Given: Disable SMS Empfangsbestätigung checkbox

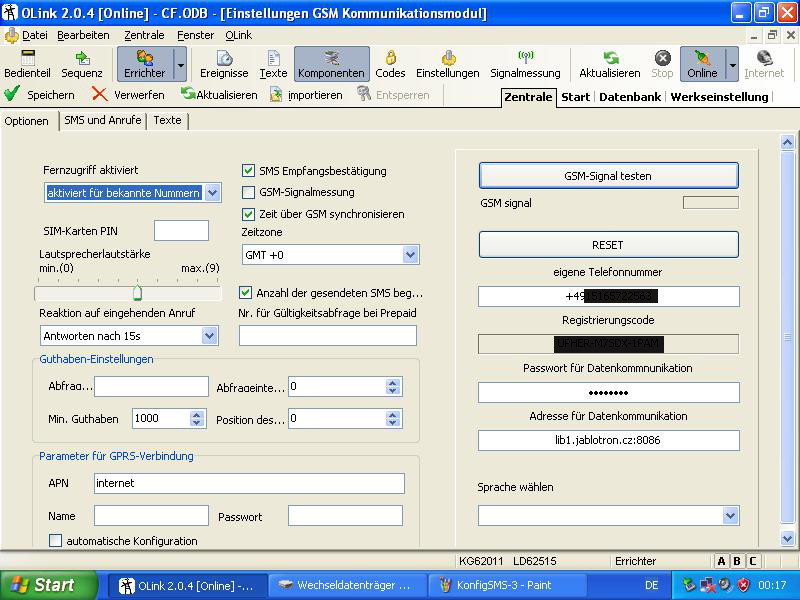Looking at the screenshot, I should (249, 171).
